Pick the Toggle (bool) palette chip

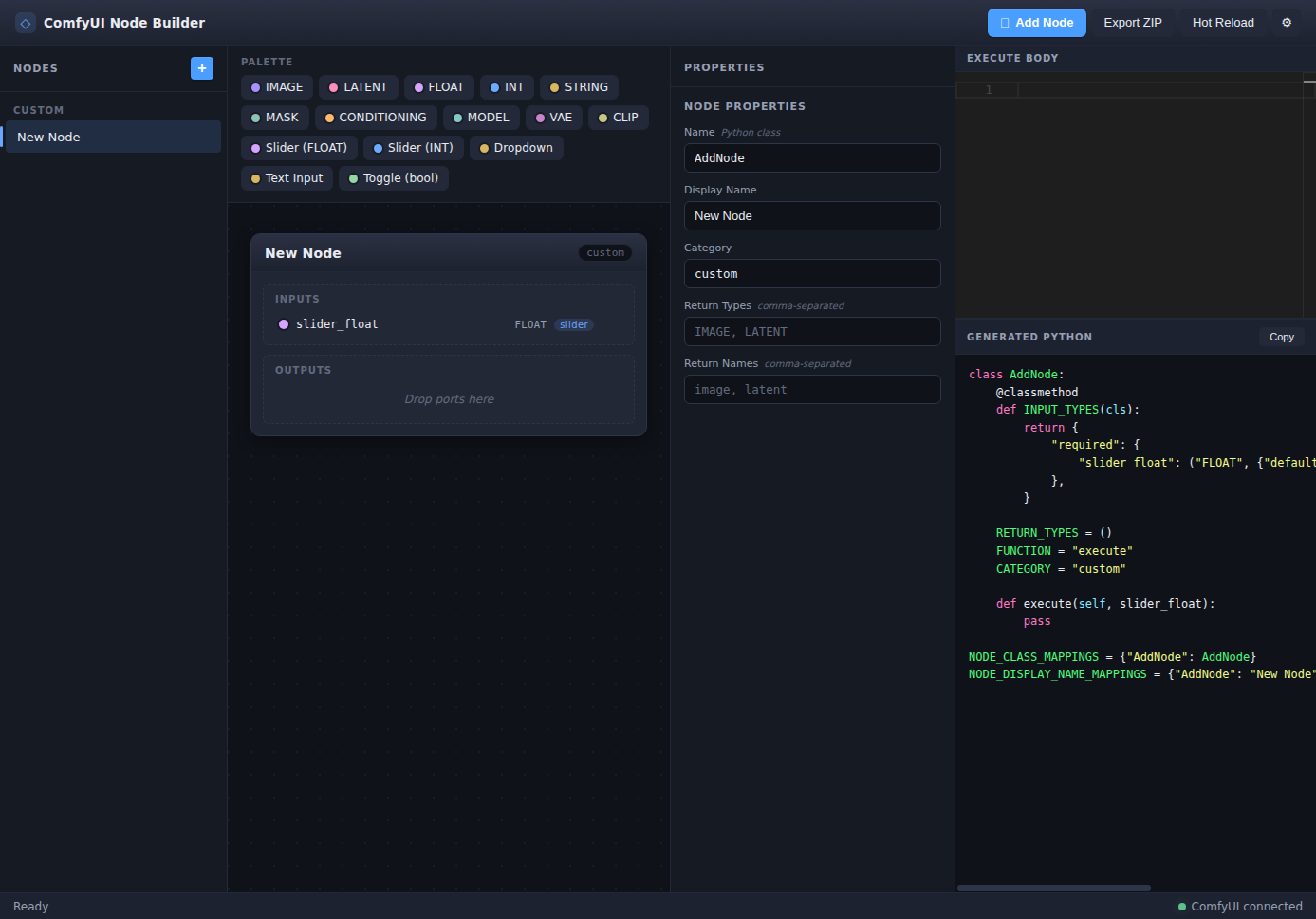(x=394, y=178)
